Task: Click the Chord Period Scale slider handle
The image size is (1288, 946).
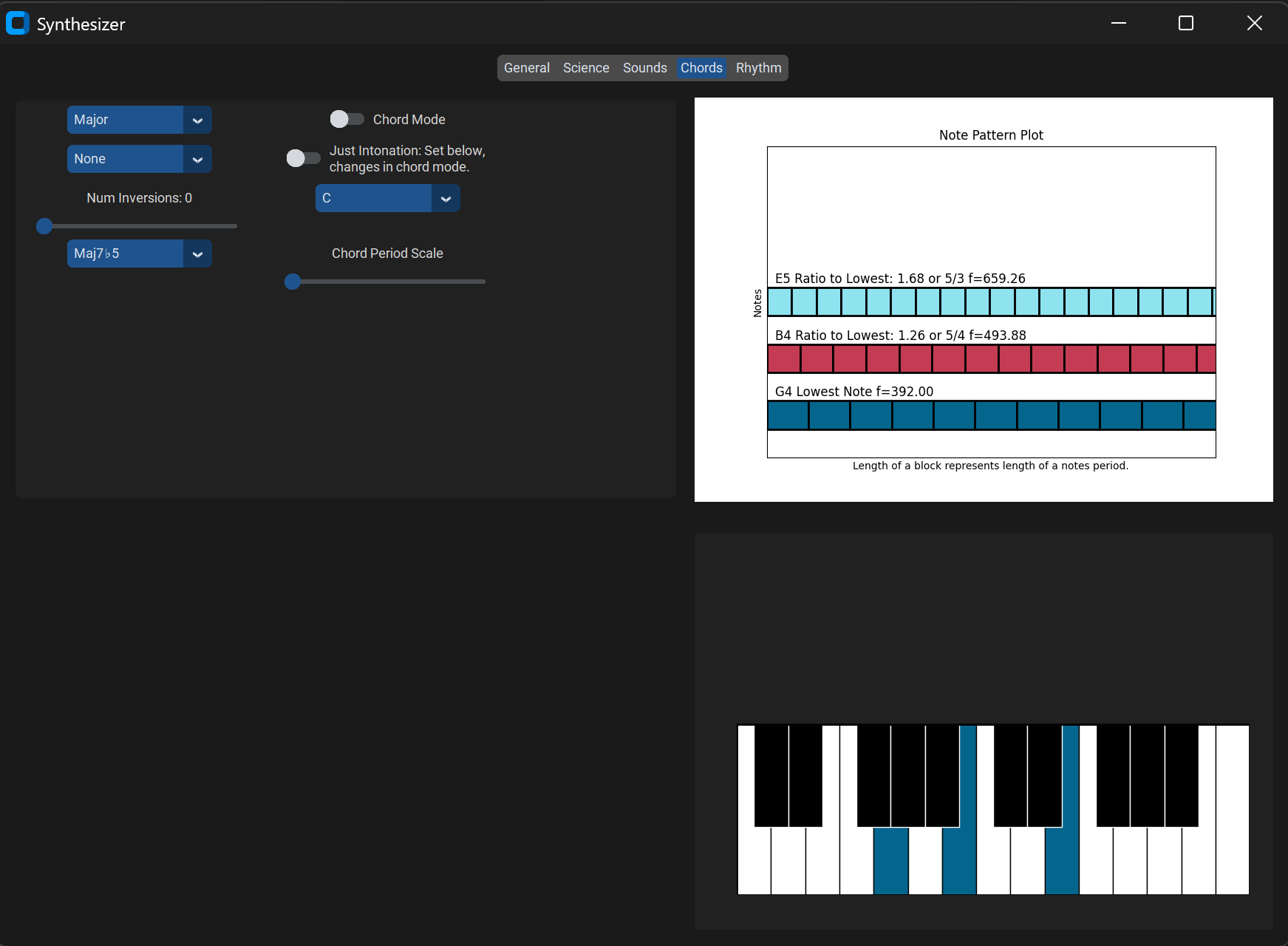Action: pyautogui.click(x=293, y=282)
